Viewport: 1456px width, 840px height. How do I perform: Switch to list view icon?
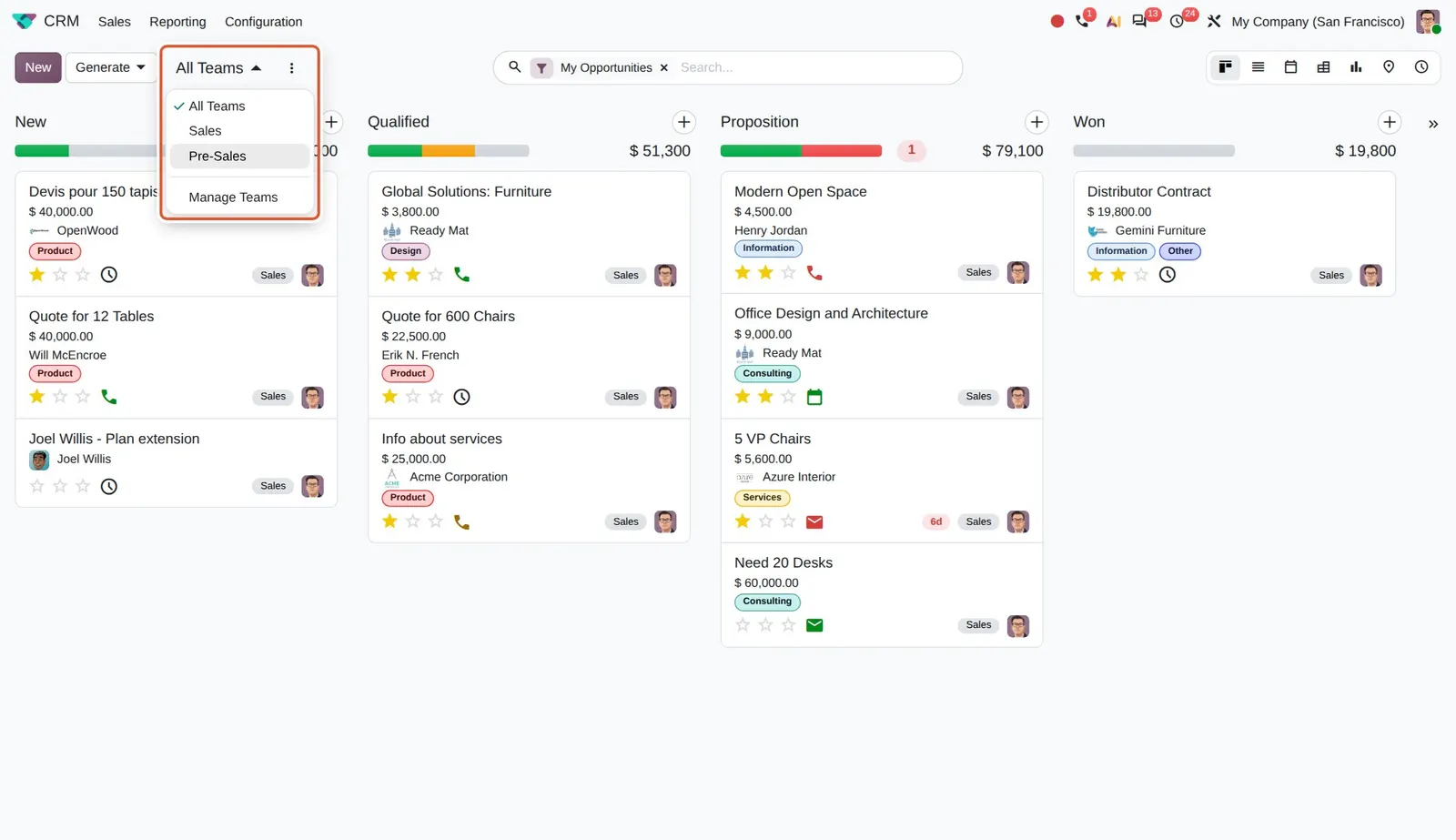1258,67
